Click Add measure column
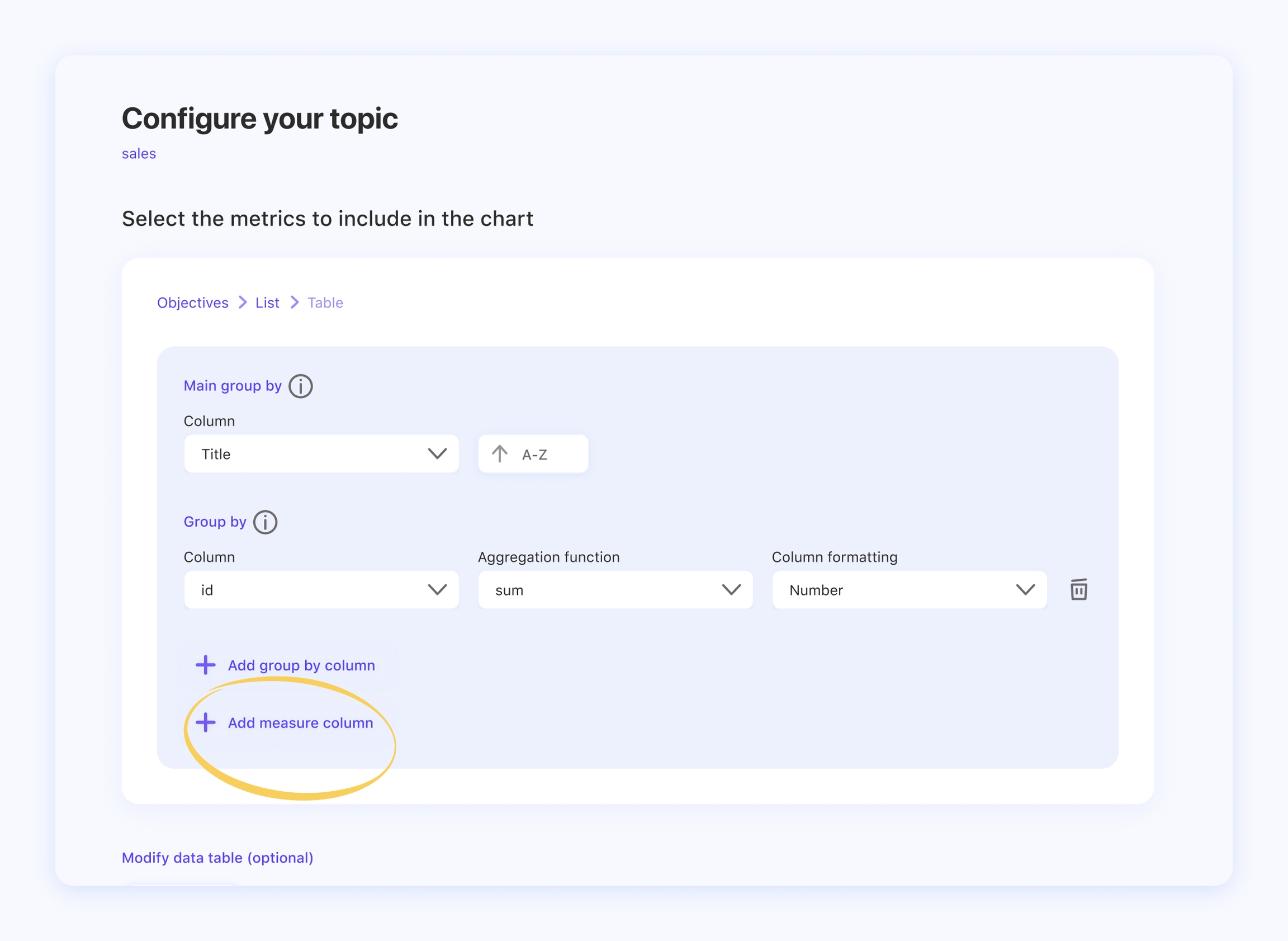The height and width of the screenshot is (941, 1288). coord(285,722)
